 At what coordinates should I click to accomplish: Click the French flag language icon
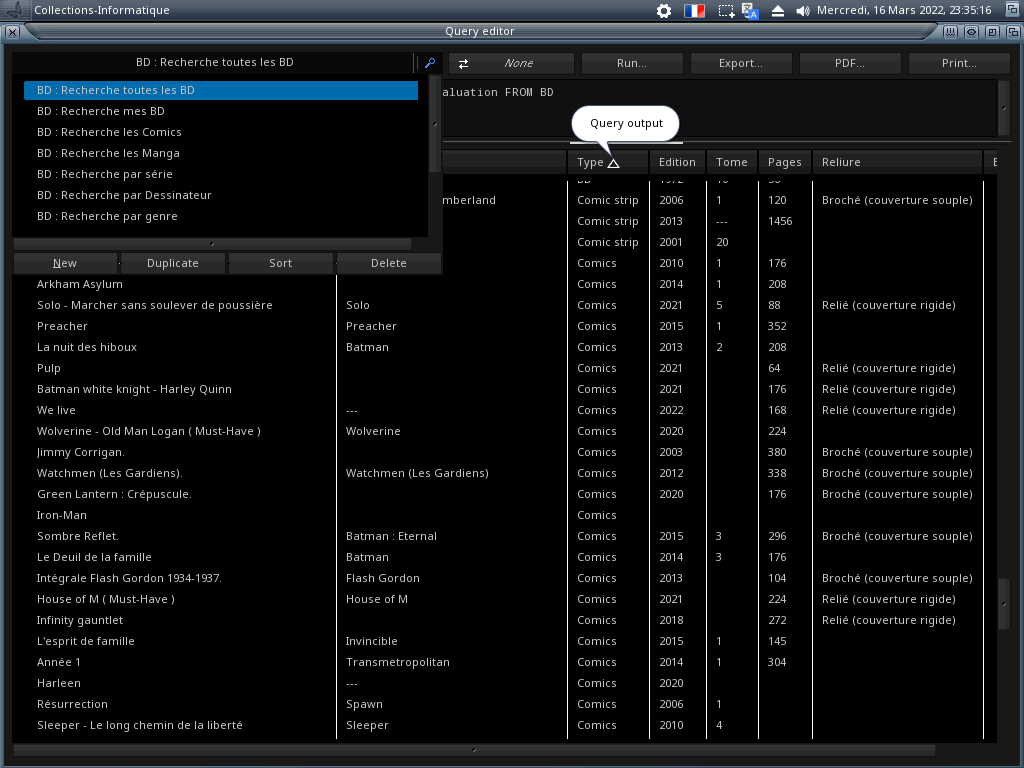(694, 10)
